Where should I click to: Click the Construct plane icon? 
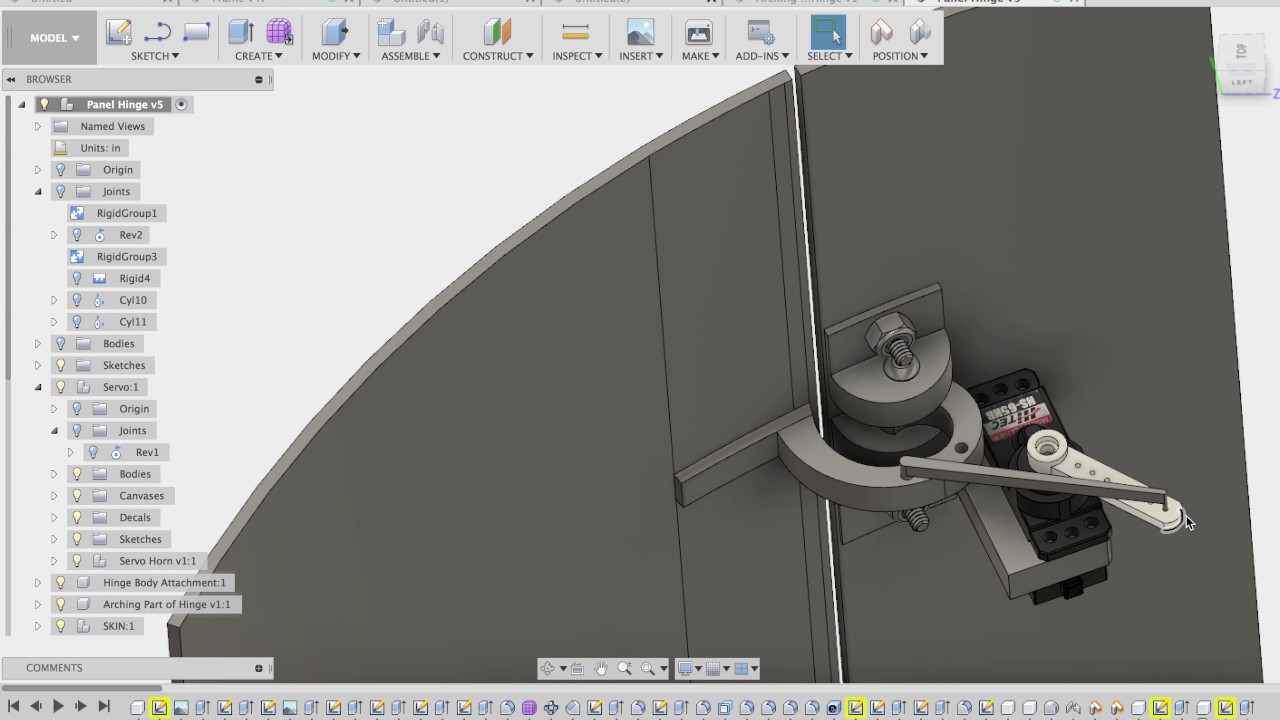497,32
